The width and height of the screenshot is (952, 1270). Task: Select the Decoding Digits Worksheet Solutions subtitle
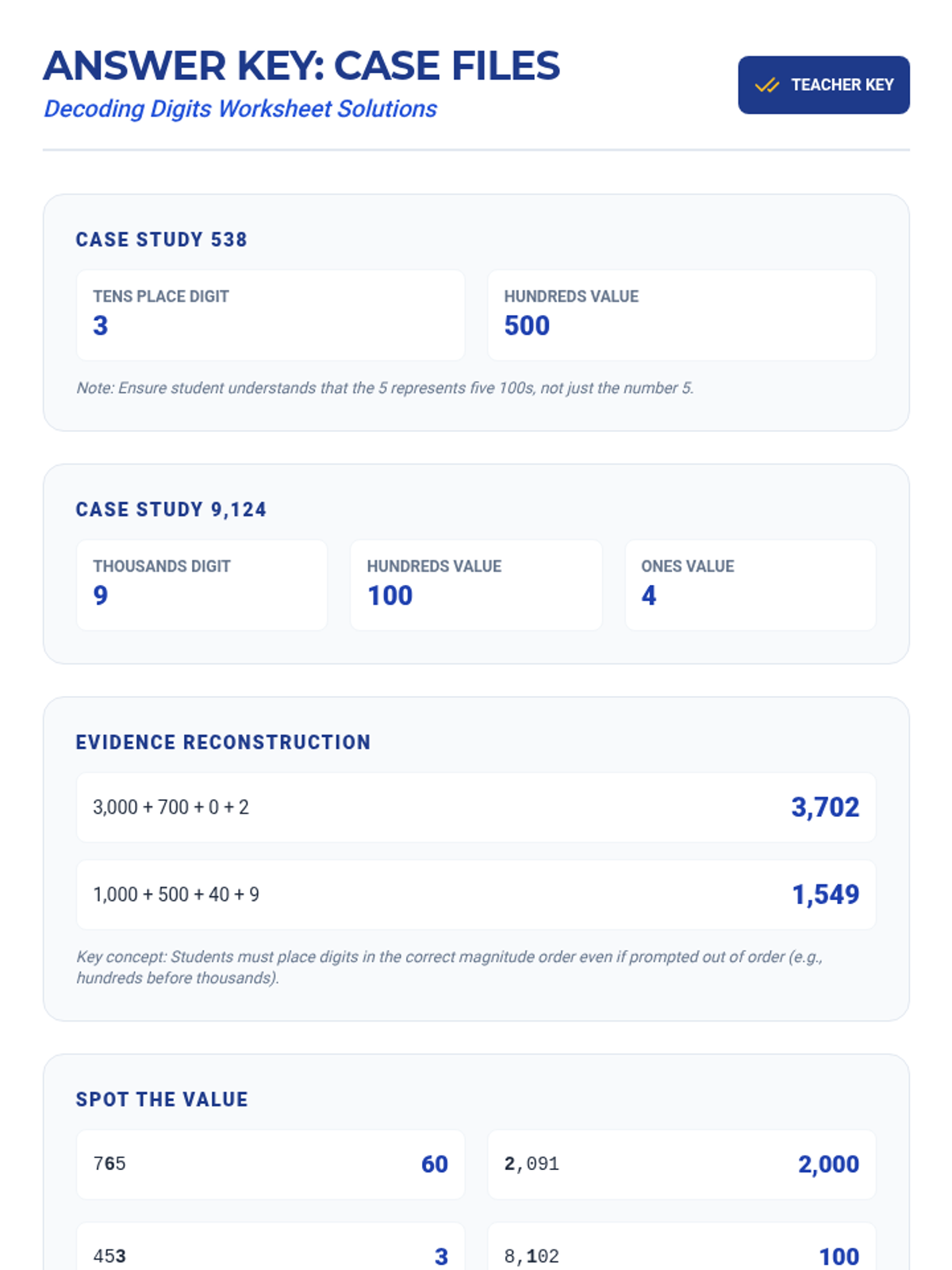(240, 109)
